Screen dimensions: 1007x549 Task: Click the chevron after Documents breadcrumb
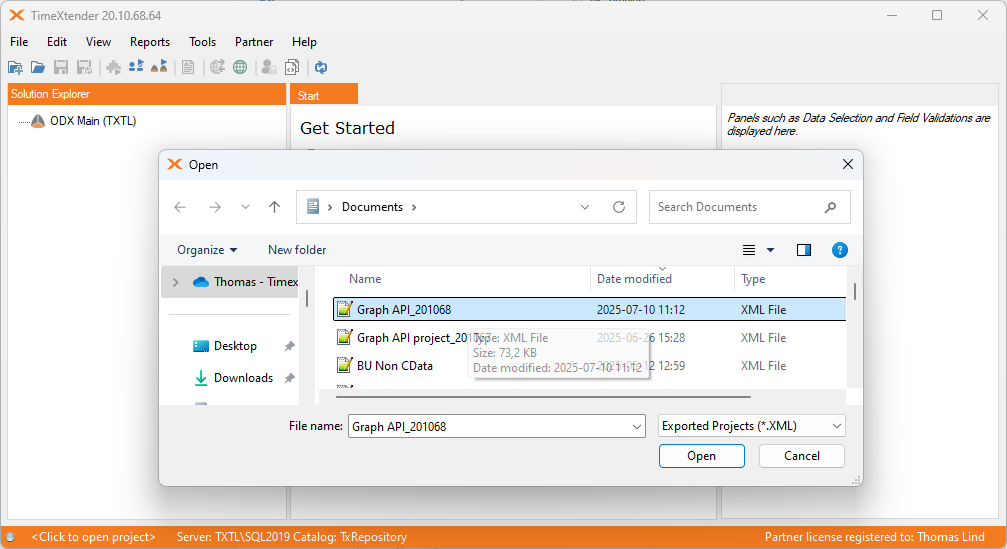click(x=414, y=207)
